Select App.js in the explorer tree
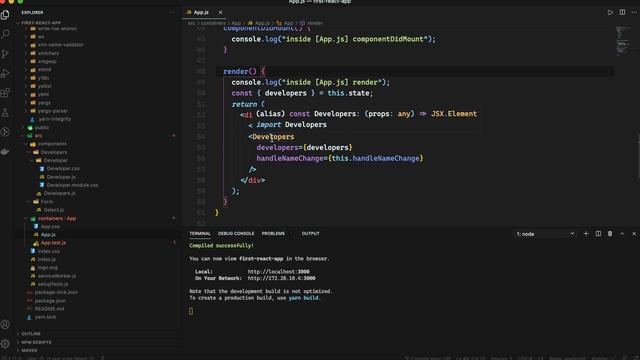Viewport: 640px width, 360px height. pyautogui.click(x=48, y=235)
